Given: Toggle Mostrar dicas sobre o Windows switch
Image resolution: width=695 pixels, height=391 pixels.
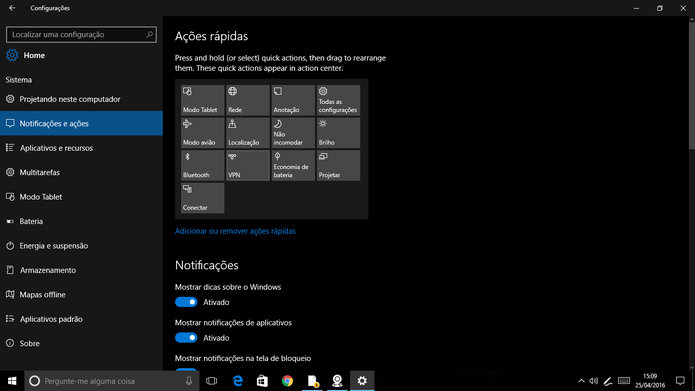Looking at the screenshot, I should pyautogui.click(x=186, y=302).
